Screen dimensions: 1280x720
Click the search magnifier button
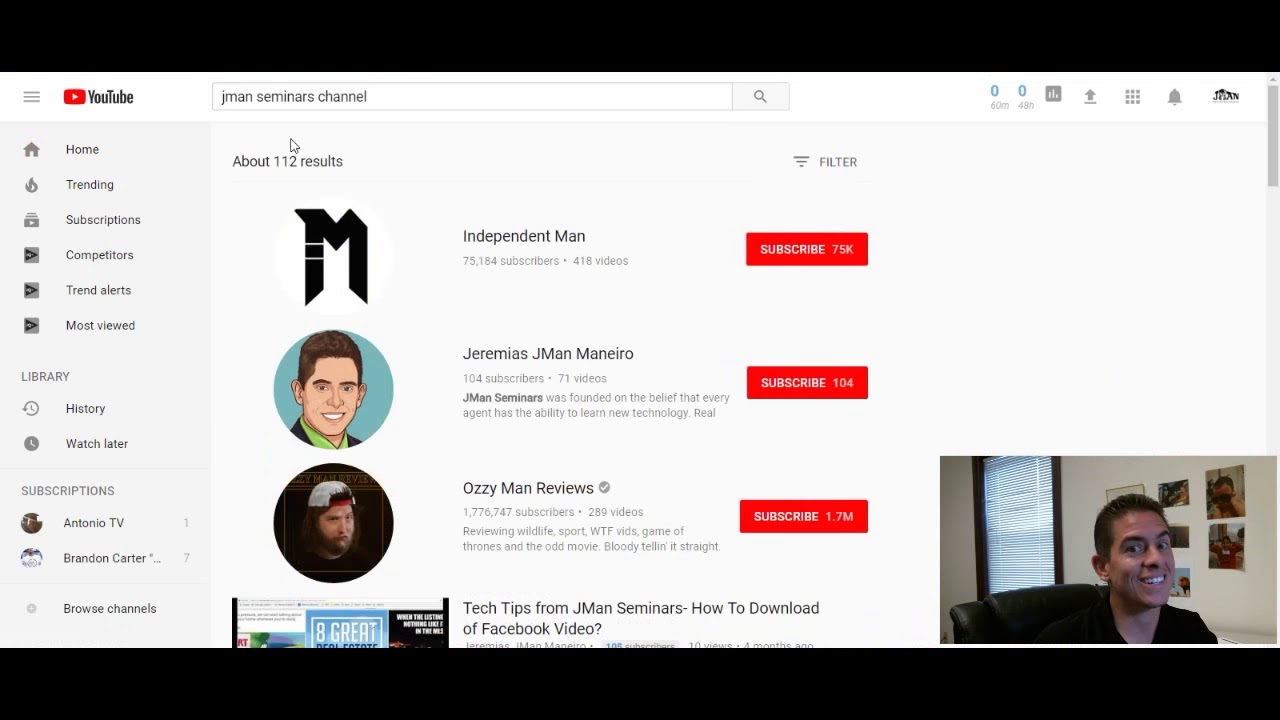point(760,97)
